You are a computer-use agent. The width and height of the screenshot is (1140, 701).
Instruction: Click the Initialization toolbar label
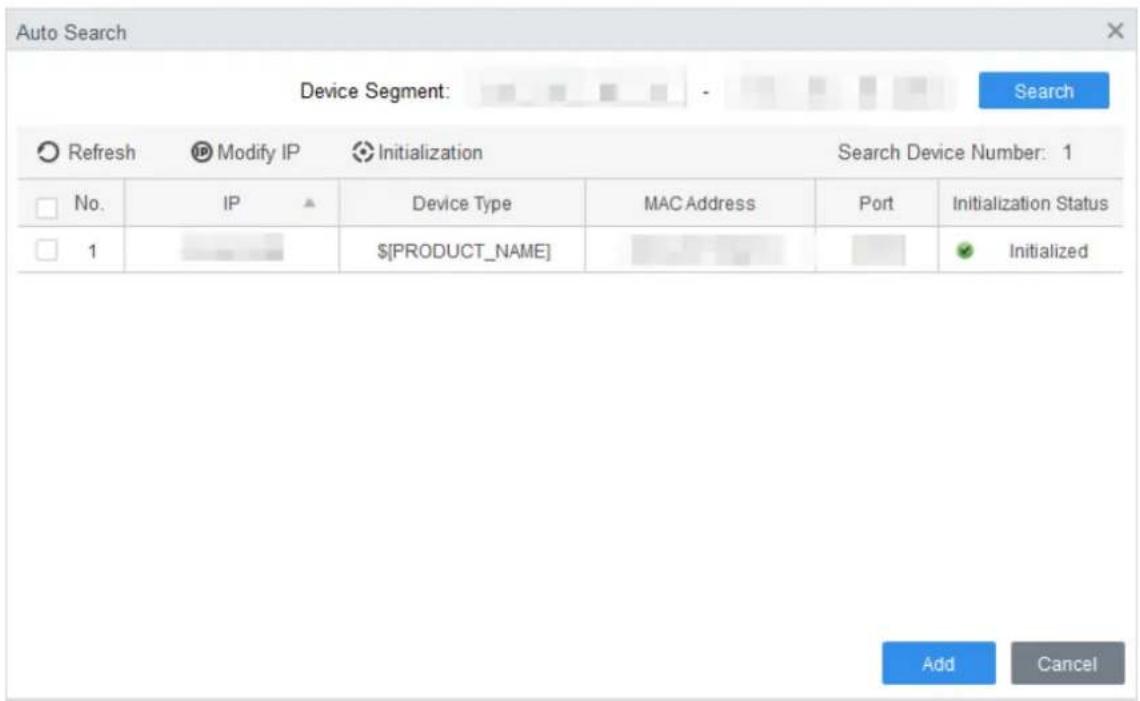[x=430, y=152]
